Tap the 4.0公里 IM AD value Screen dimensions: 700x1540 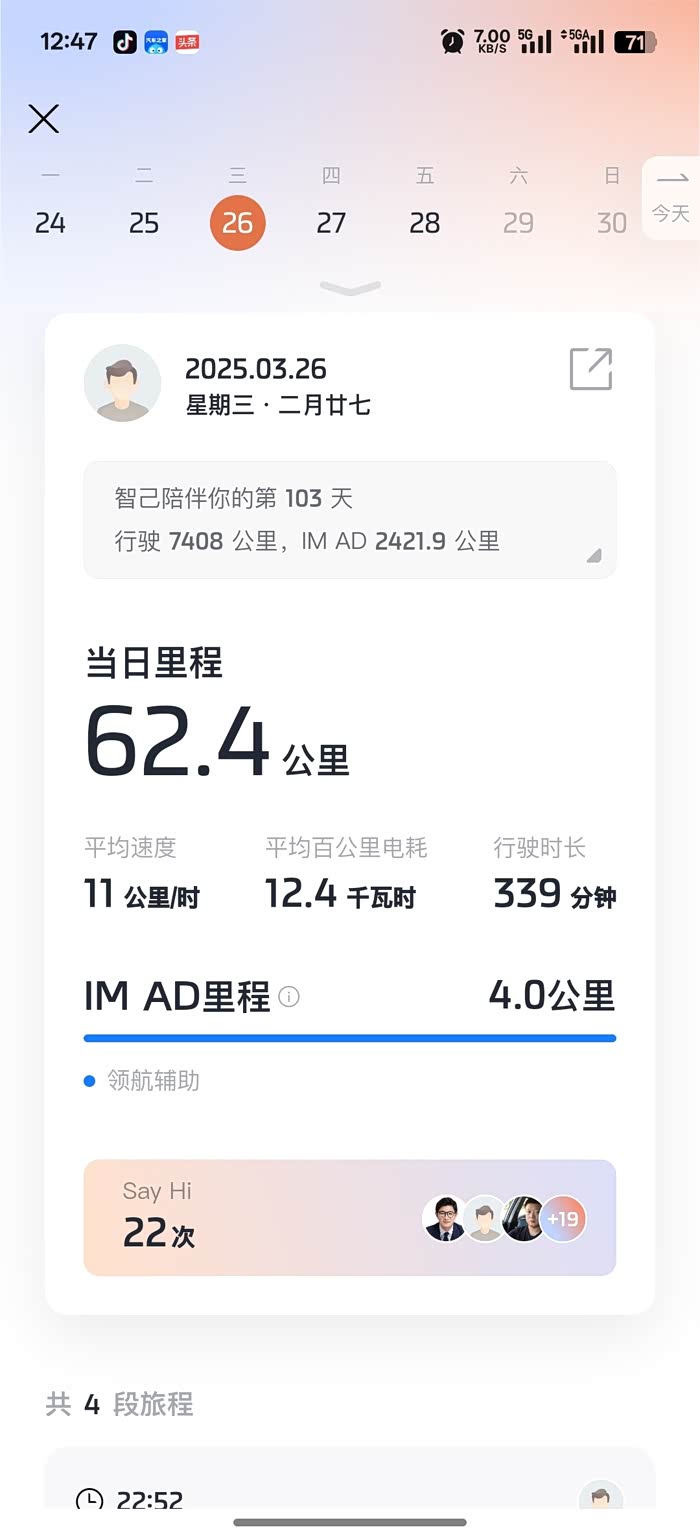tap(552, 995)
